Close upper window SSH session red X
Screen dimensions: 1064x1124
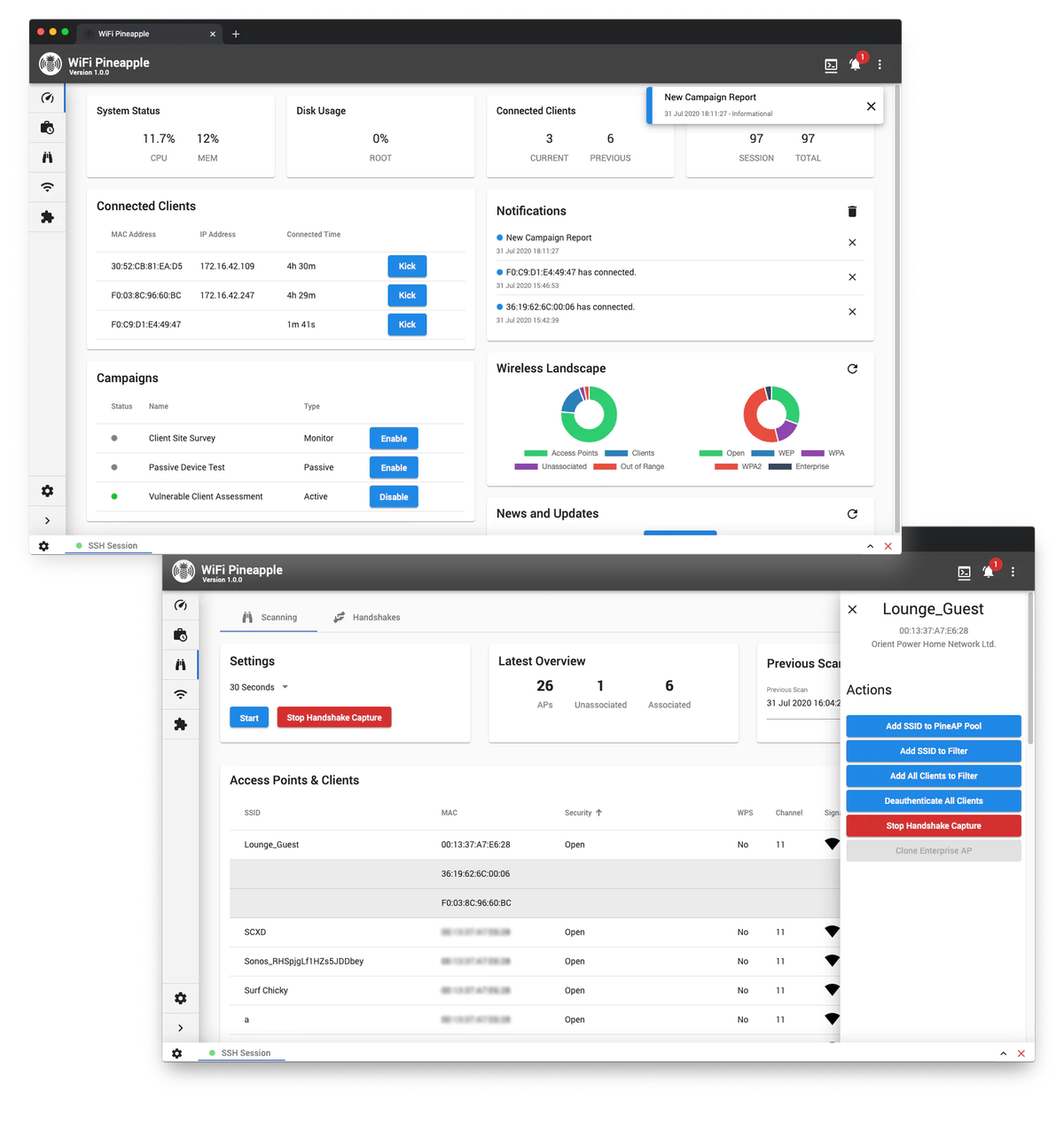(888, 546)
